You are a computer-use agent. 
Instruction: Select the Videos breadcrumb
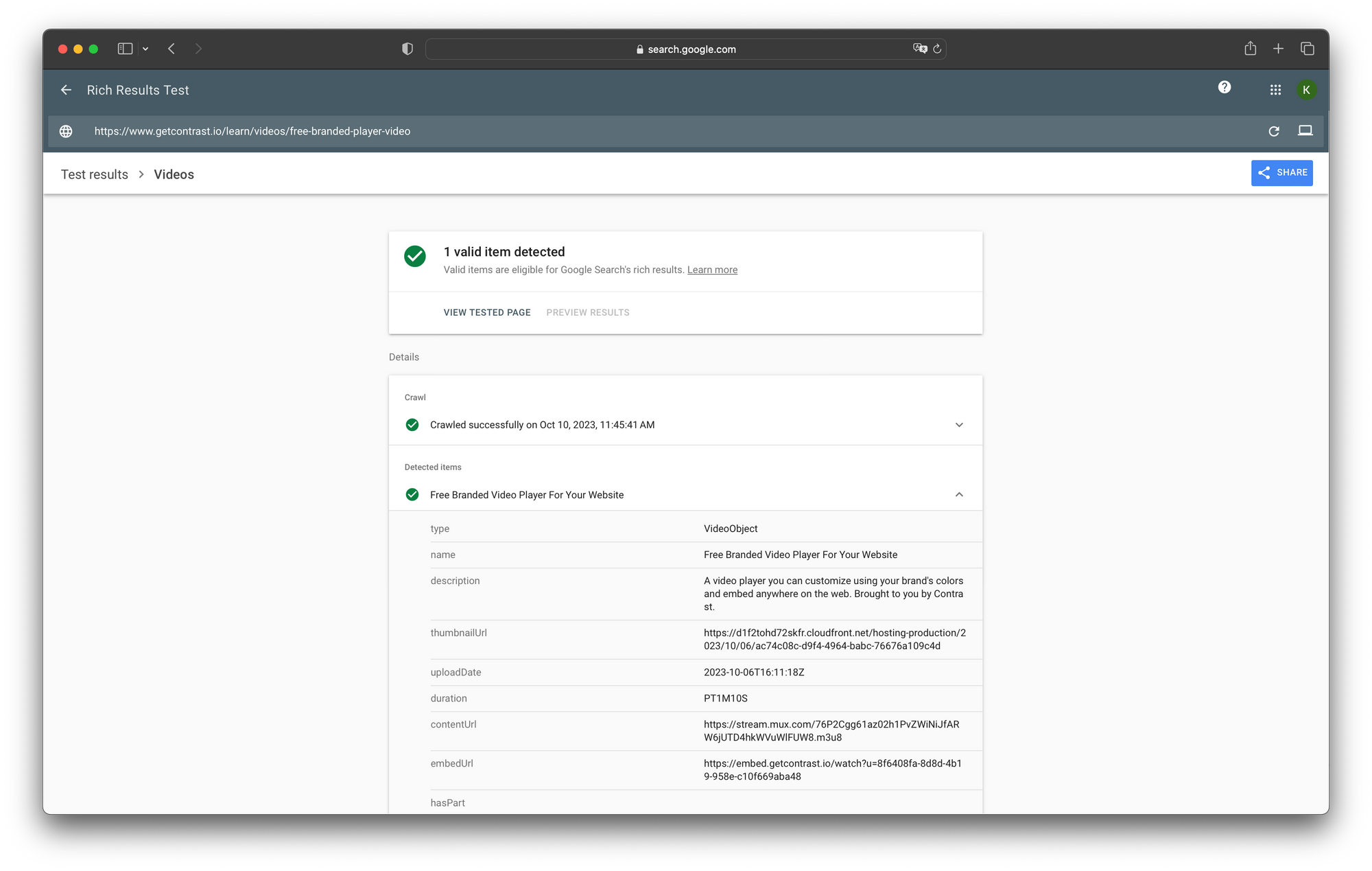click(x=174, y=174)
